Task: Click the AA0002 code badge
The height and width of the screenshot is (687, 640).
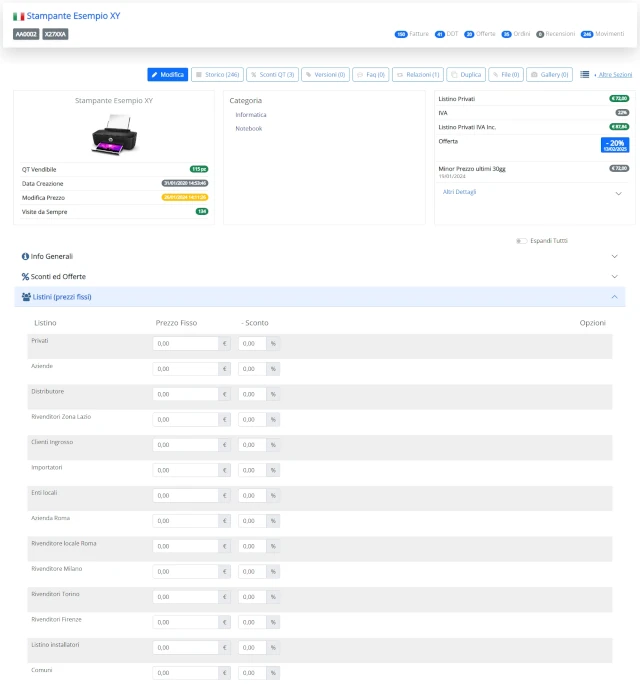Action: tap(26, 34)
